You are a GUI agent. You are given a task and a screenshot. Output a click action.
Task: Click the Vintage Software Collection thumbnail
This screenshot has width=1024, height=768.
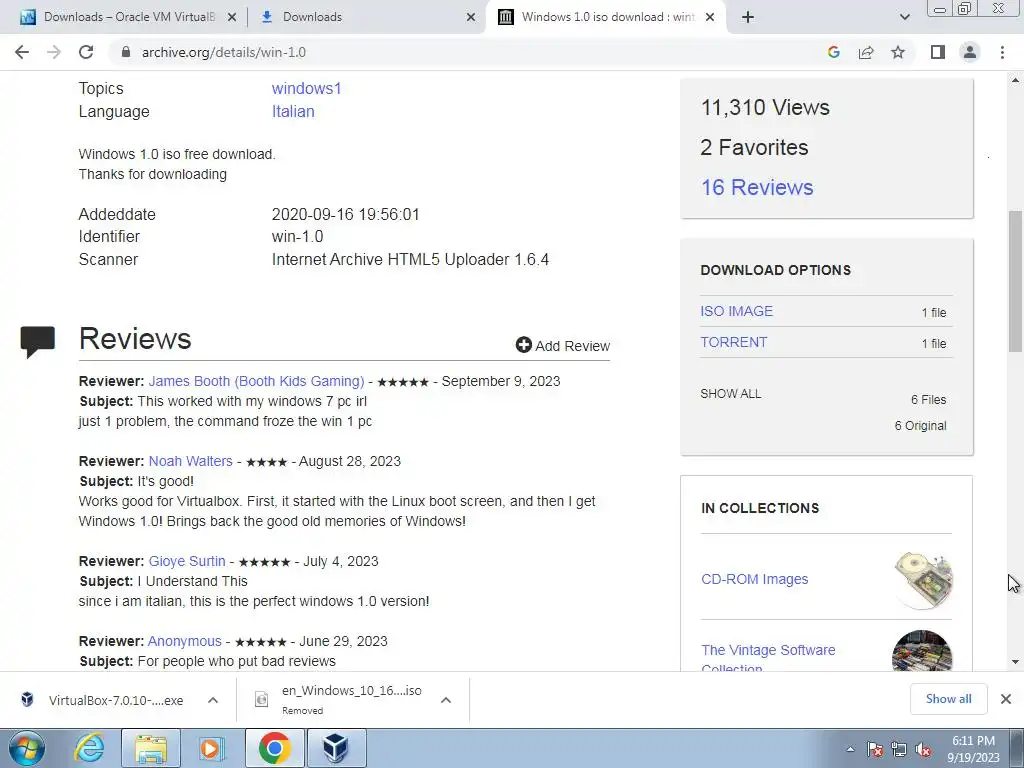click(922, 650)
